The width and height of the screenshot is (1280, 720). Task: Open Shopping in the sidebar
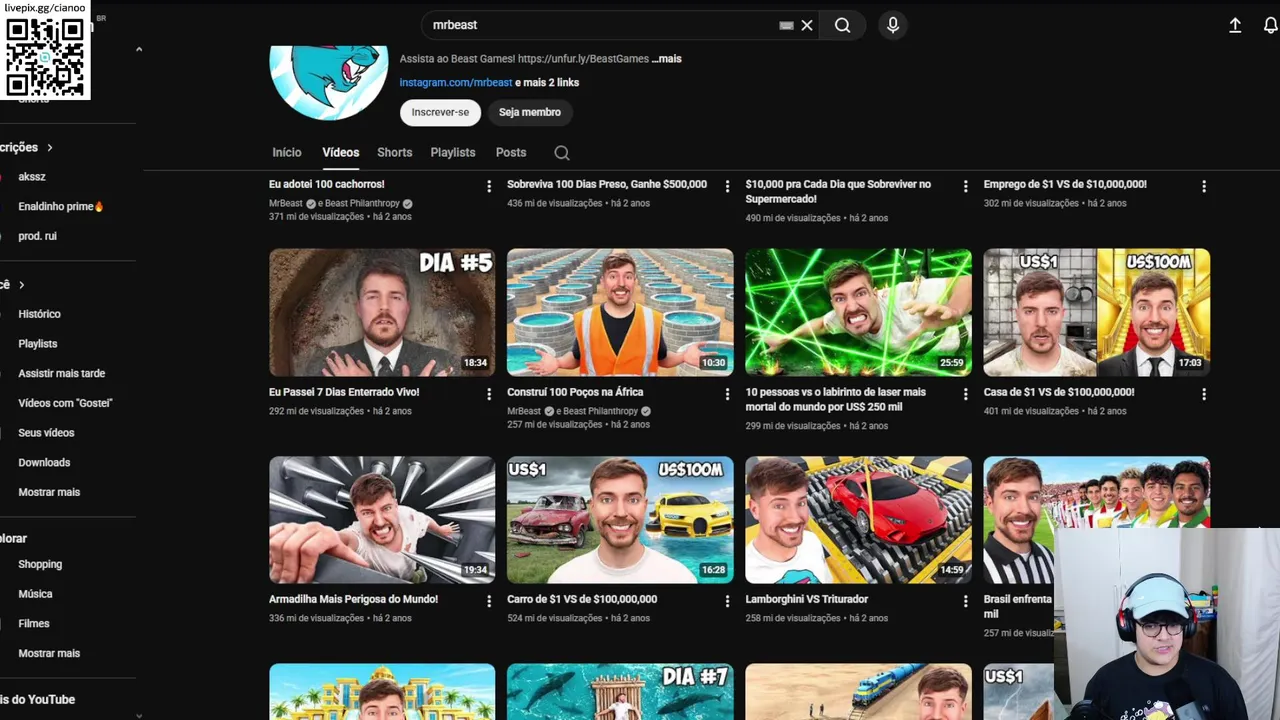coord(40,564)
